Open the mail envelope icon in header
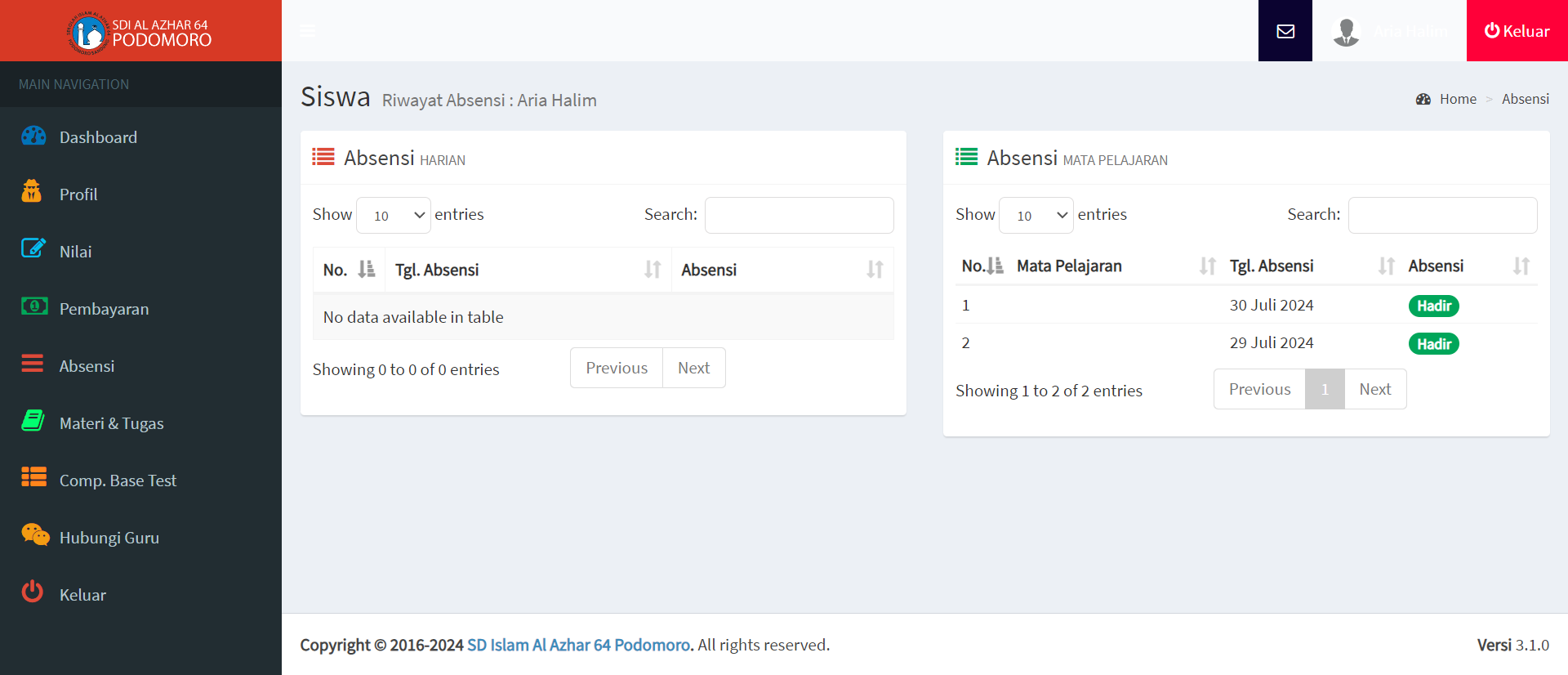 [x=1285, y=31]
